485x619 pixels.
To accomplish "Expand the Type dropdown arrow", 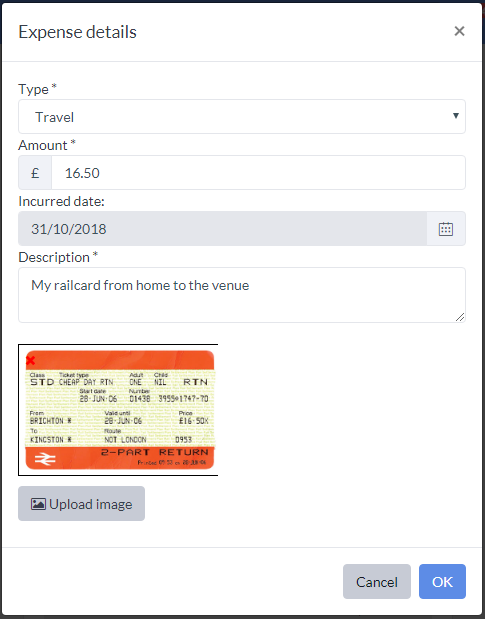I will point(456,116).
